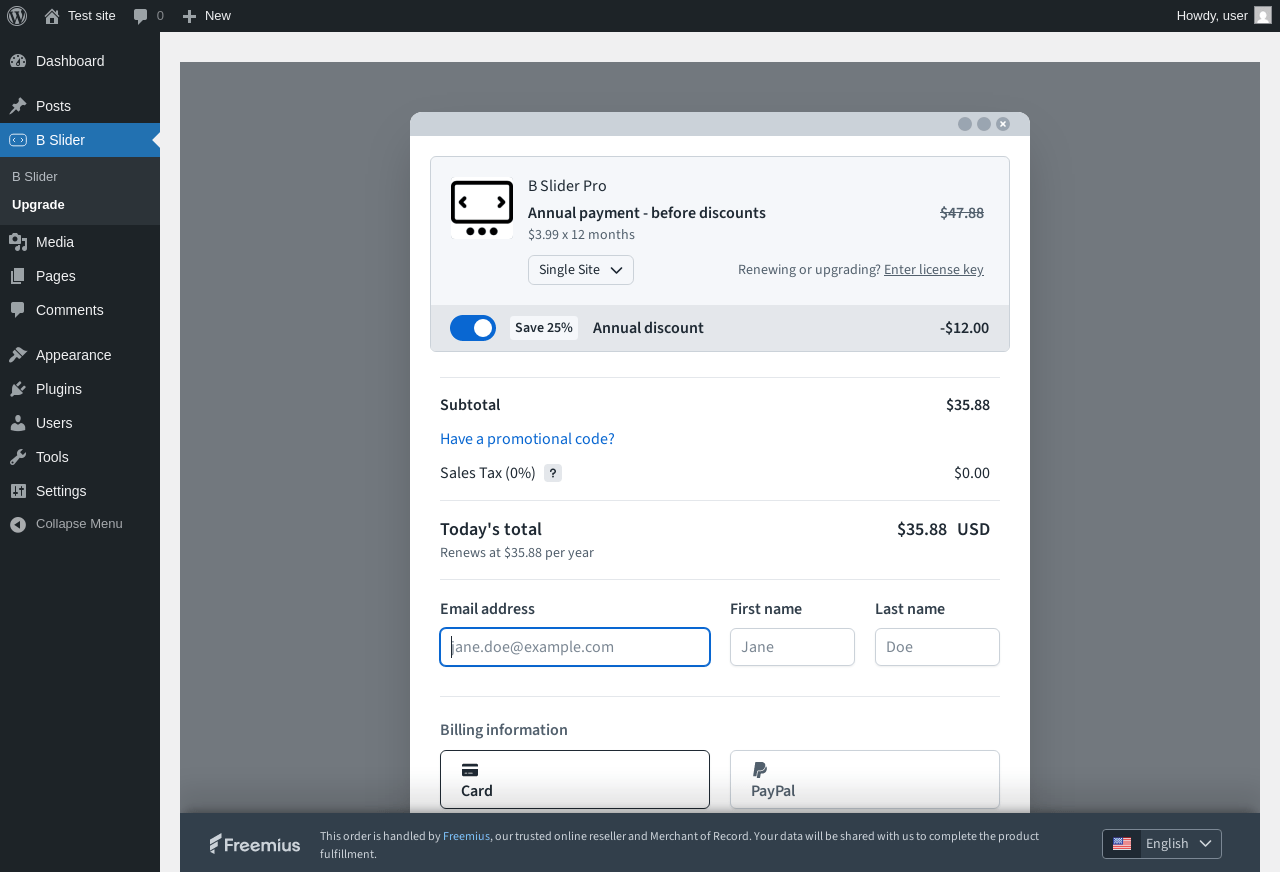Click the PayPal logo icon
The image size is (1280, 872).
point(760,770)
